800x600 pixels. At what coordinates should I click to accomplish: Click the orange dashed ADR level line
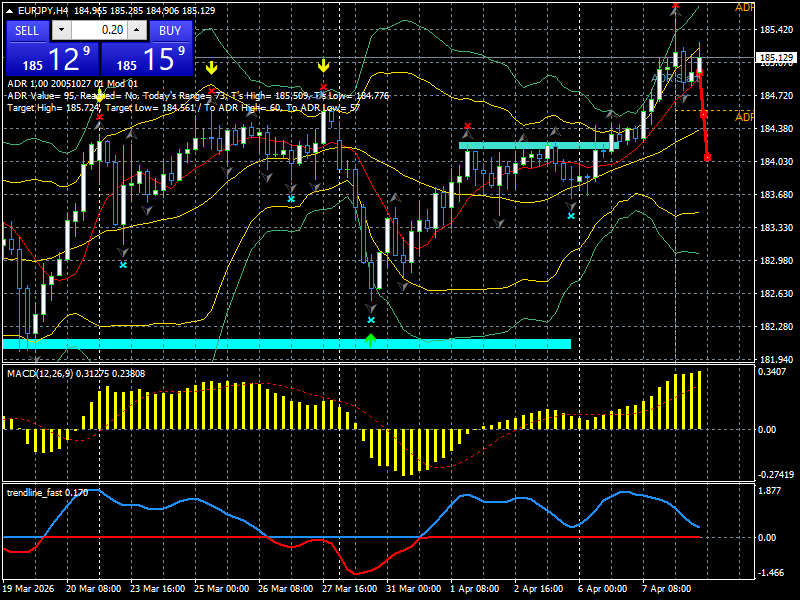714,111
